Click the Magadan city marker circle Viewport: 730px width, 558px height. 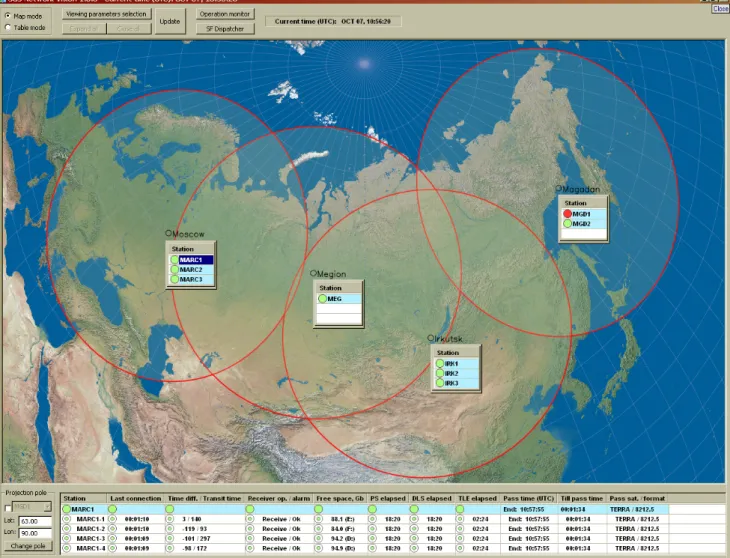pos(559,188)
